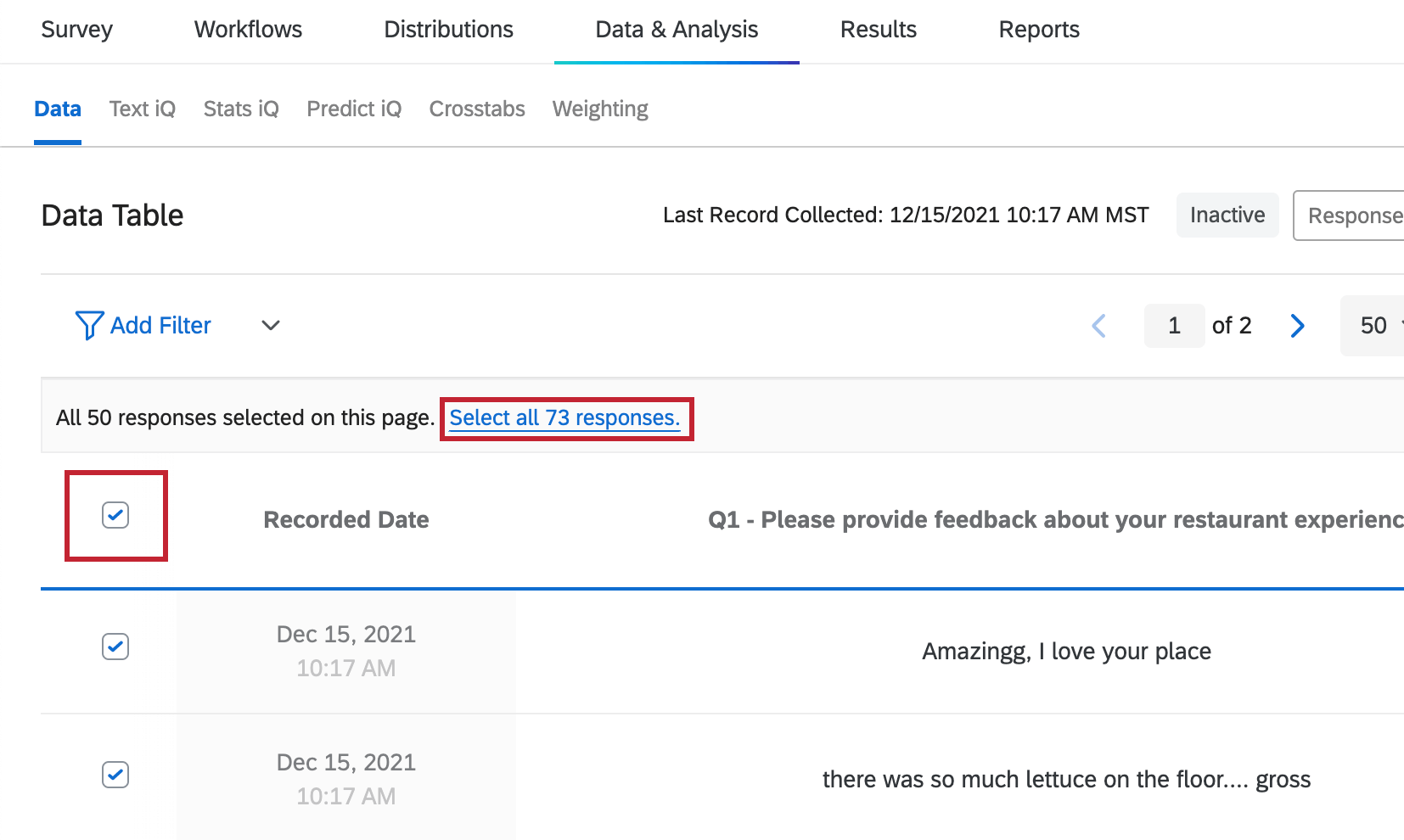Go to the previous page of responses

click(1099, 325)
